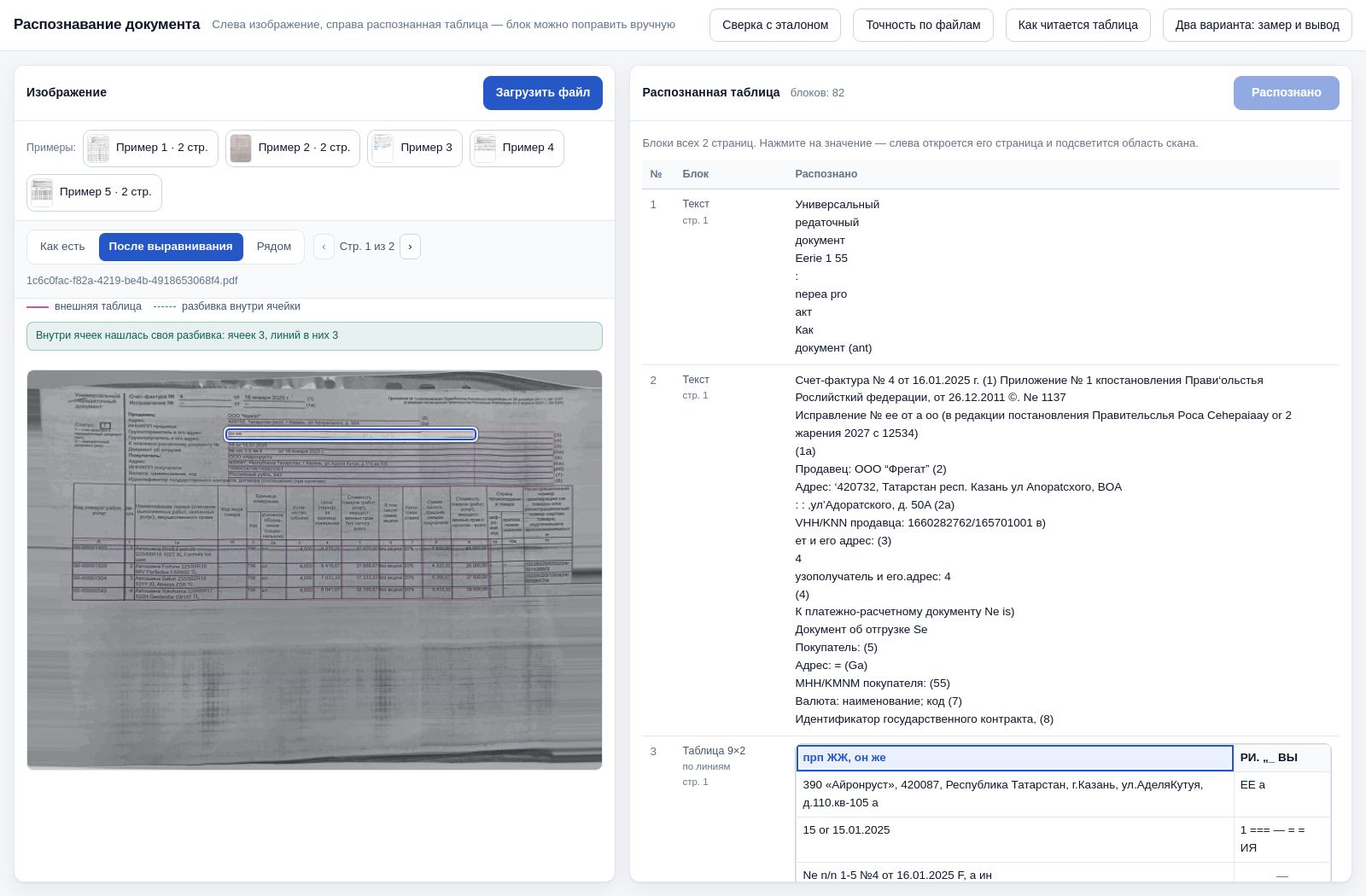Image resolution: width=1366 pixels, height=896 pixels.
Task: Click the line 'Документ об отгрузке Se'
Action: [x=861, y=630]
